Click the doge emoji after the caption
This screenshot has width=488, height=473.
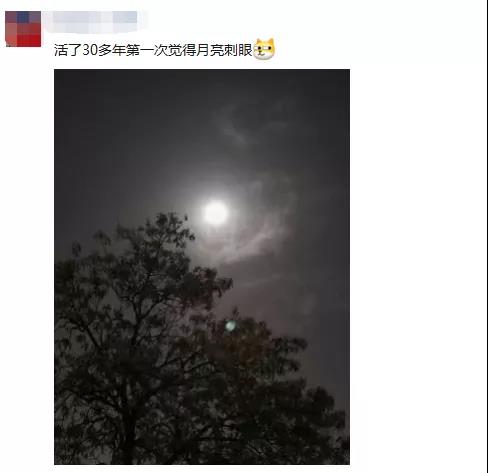click(x=264, y=49)
